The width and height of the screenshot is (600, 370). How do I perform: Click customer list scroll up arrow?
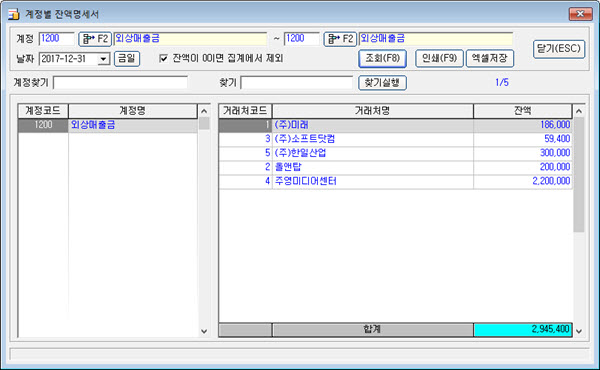(579, 111)
